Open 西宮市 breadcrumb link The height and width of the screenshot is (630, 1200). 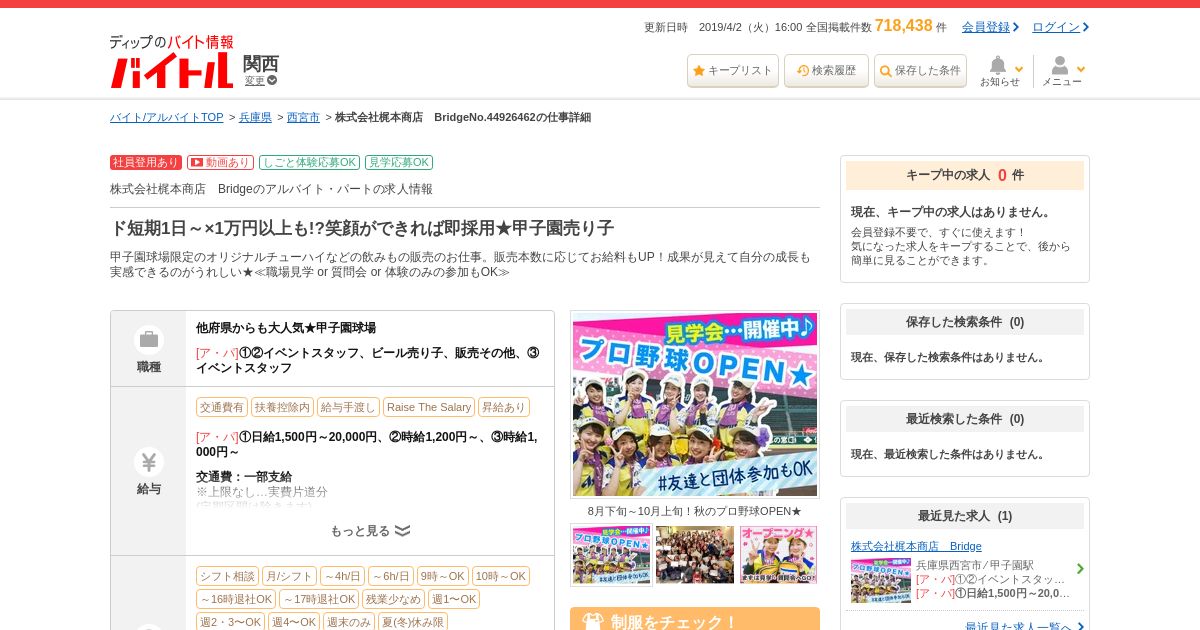tap(303, 117)
